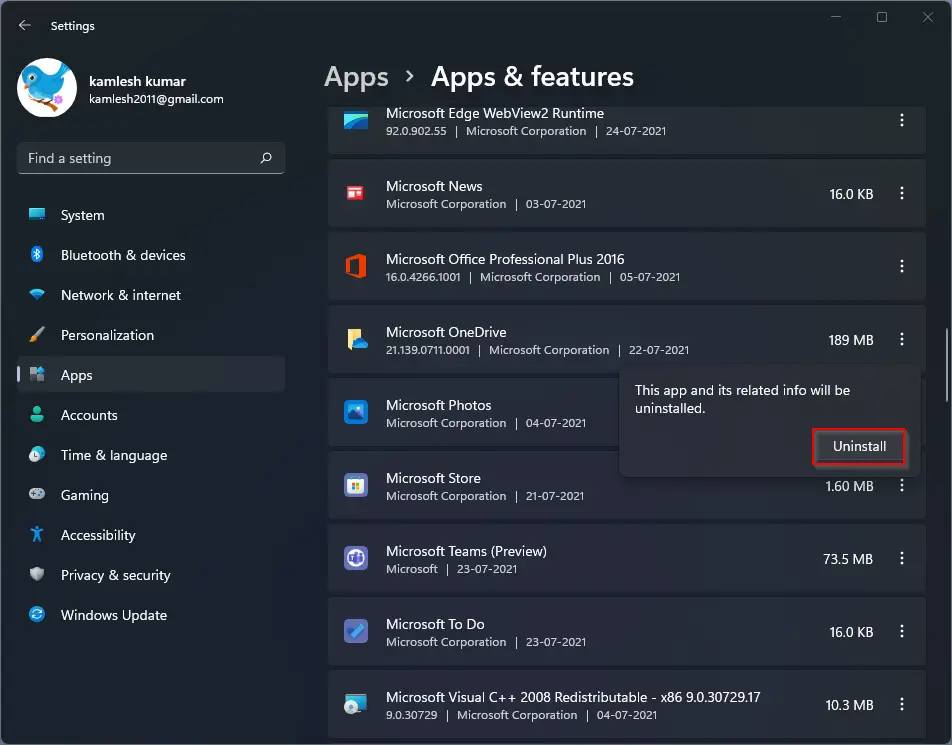The image size is (952, 745).
Task: Click the Microsoft Edge WebView2 Runtime icon
Action: pyautogui.click(x=356, y=121)
